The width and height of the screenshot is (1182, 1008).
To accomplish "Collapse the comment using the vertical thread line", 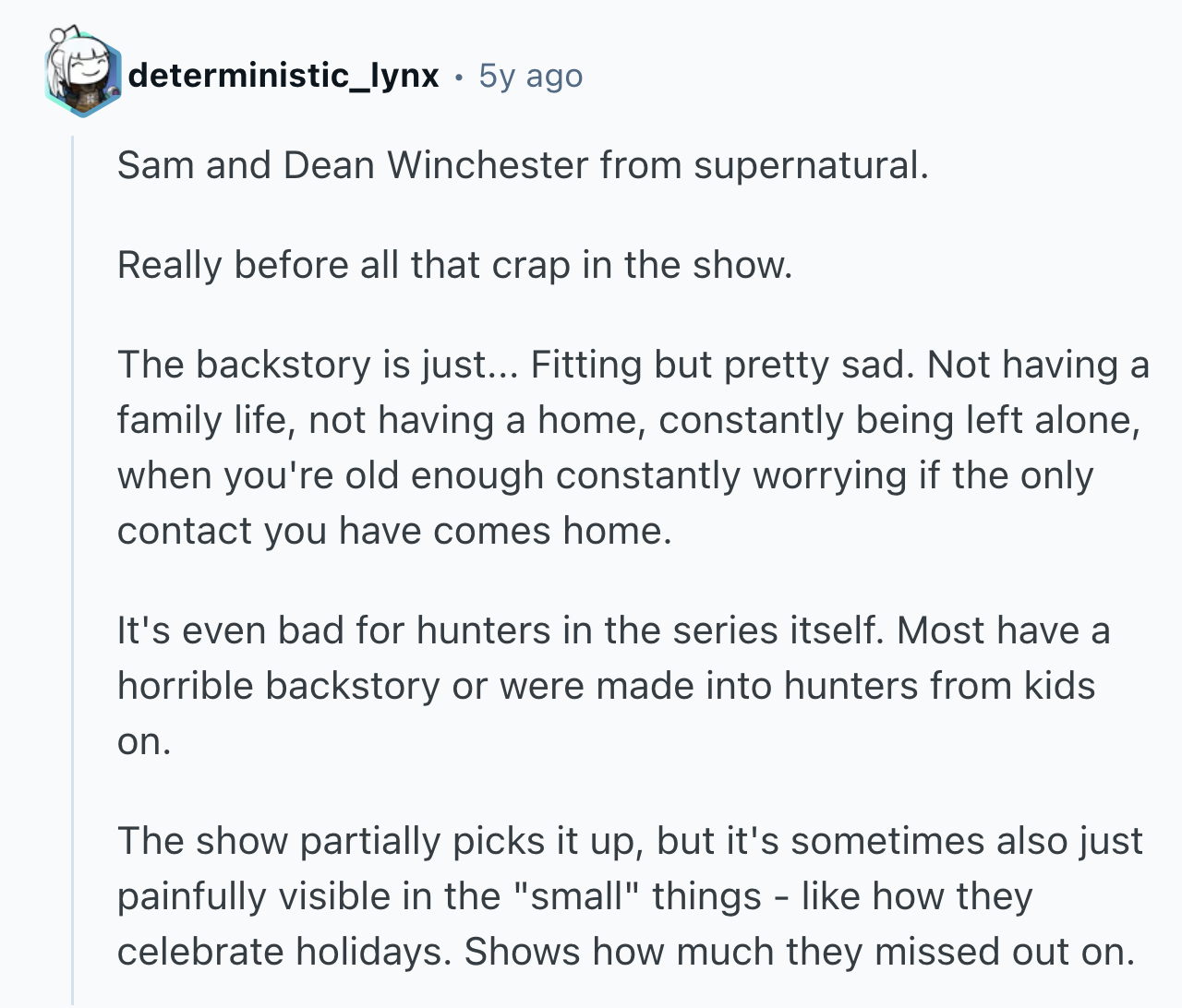I will pos(73,554).
